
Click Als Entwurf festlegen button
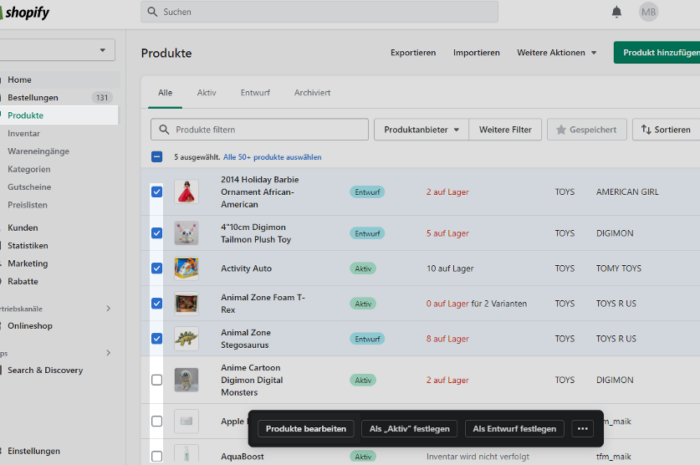tap(514, 429)
